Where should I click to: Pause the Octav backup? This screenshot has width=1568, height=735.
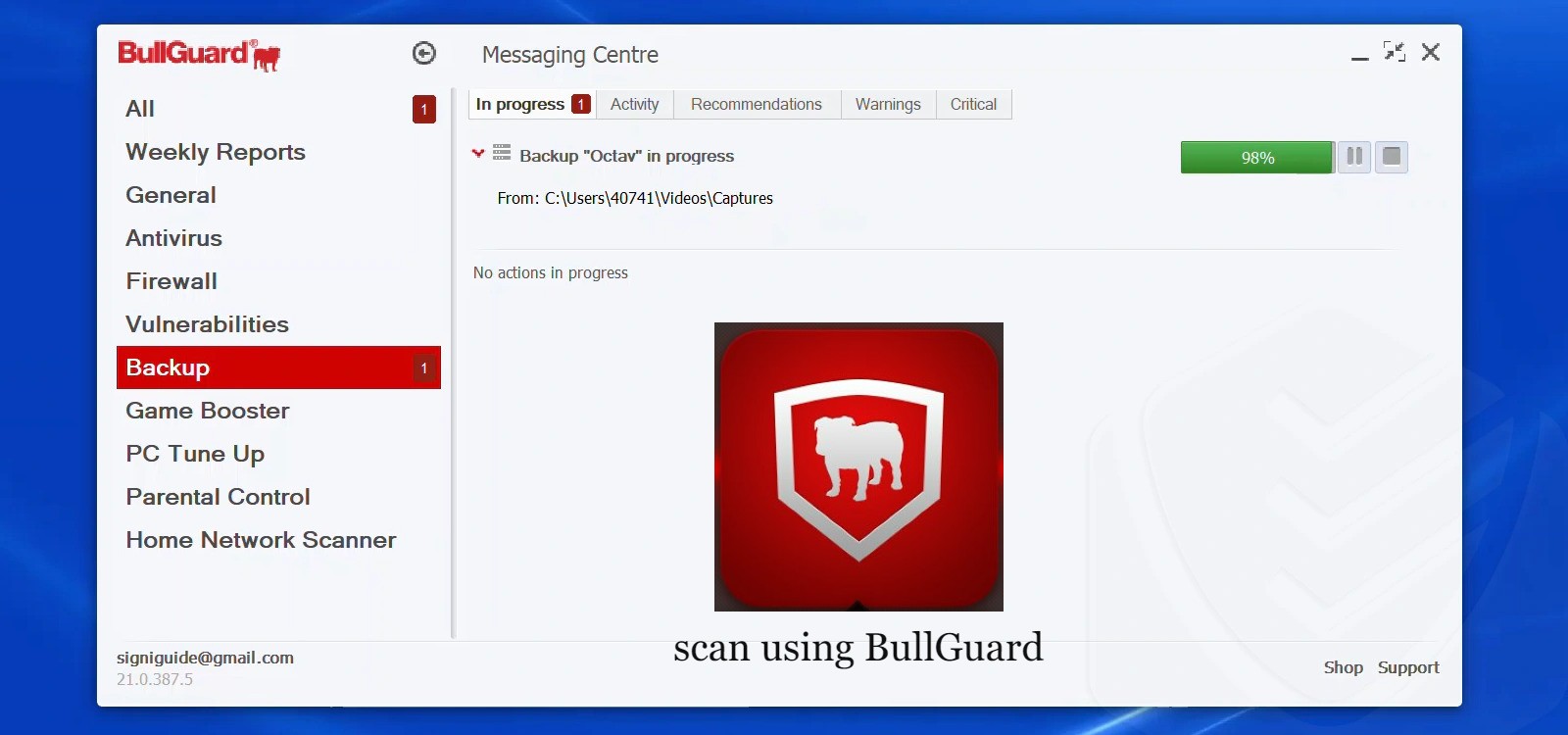coord(1354,157)
